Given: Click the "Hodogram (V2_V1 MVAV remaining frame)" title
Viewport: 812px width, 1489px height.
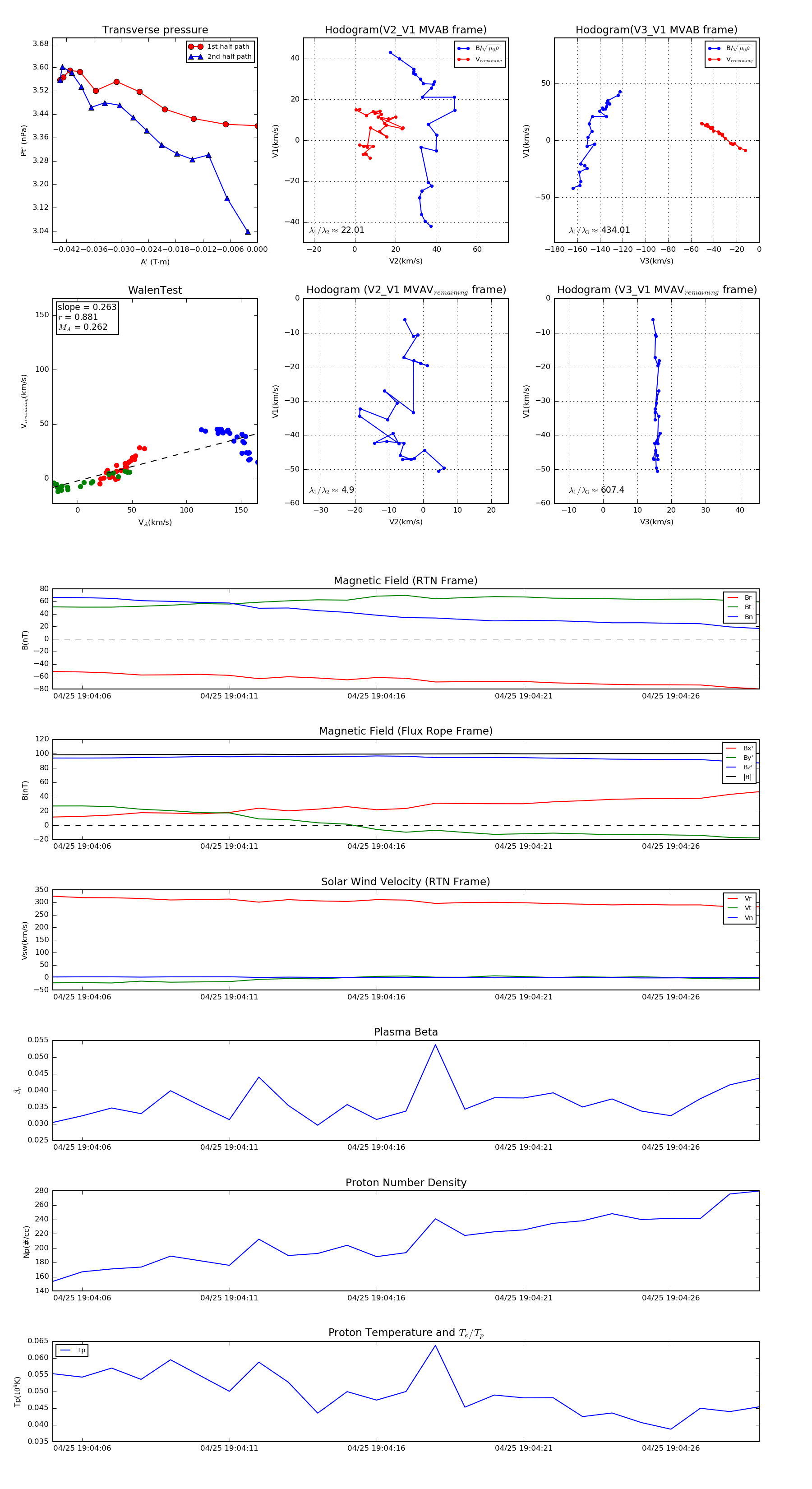Looking at the screenshot, I should pyautogui.click(x=406, y=290).
